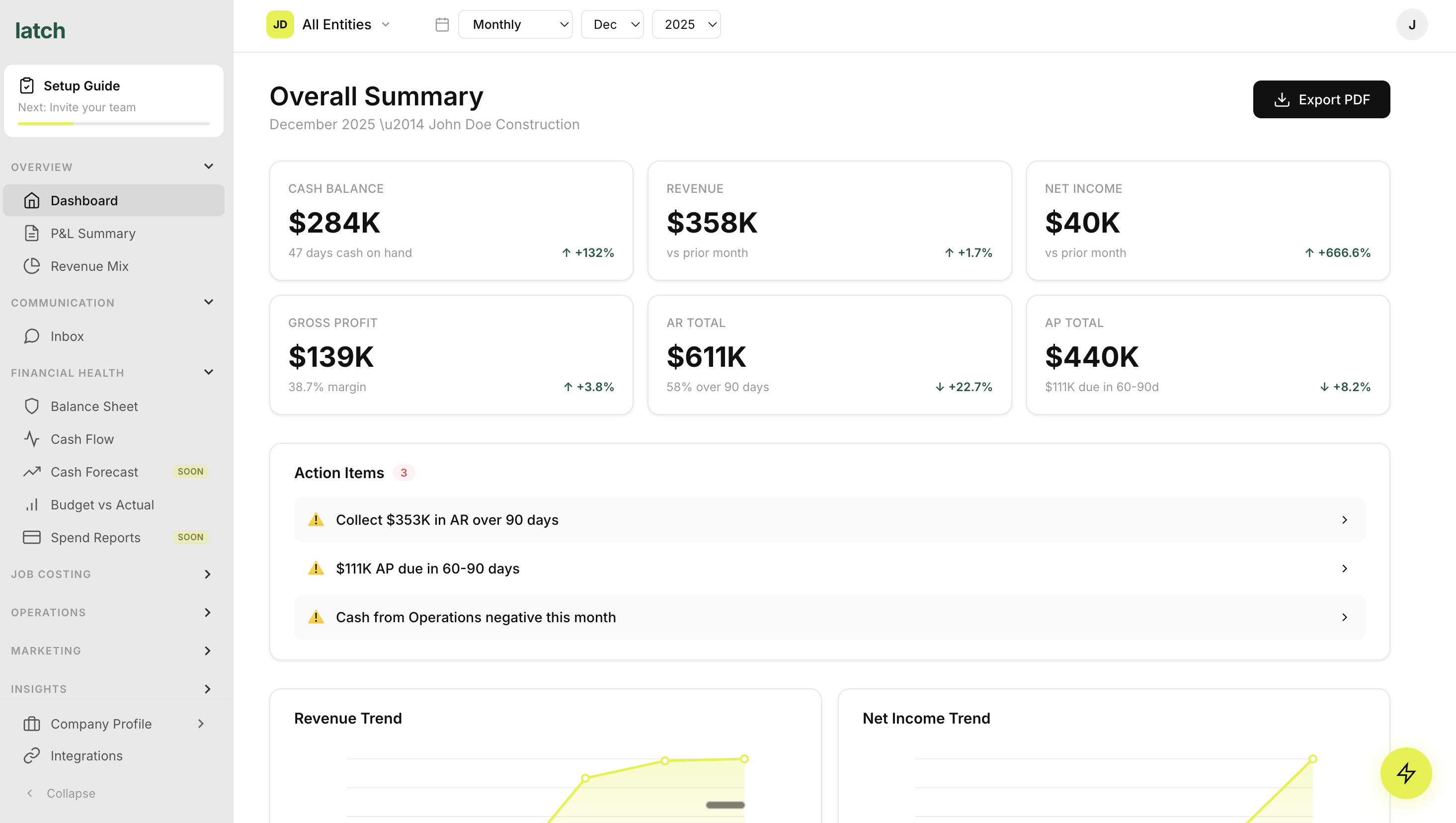Image resolution: width=1456 pixels, height=823 pixels.
Task: Open Cash Flow pulse item
Action: tap(82, 439)
